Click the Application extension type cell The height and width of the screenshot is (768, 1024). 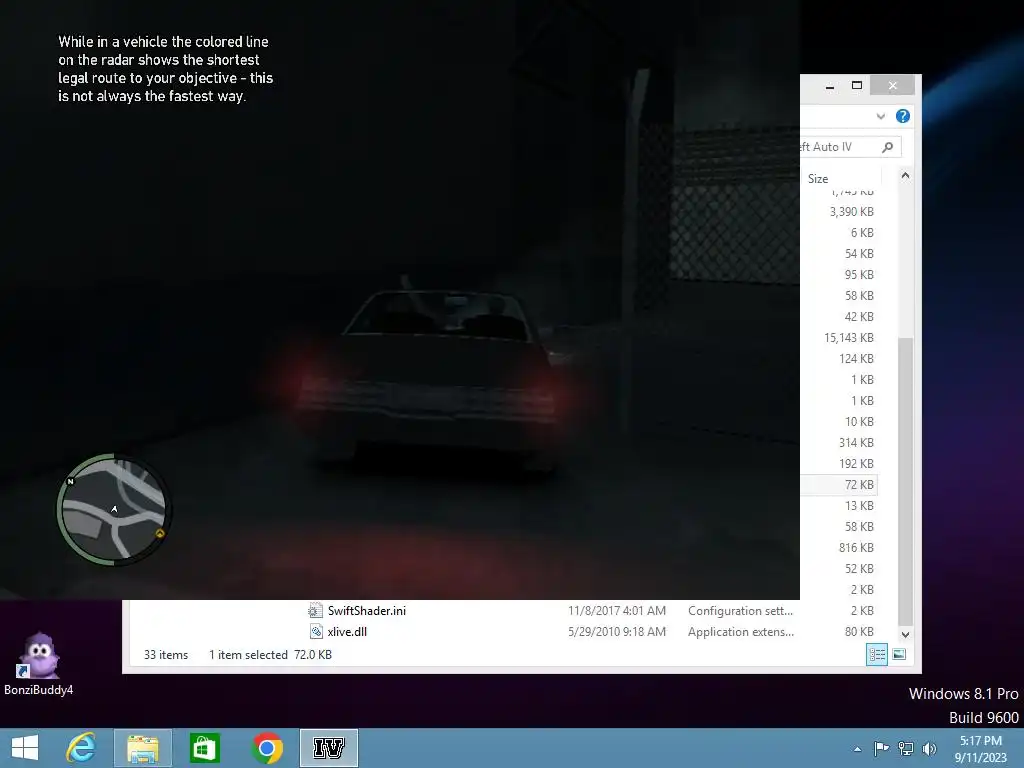[x=741, y=632]
